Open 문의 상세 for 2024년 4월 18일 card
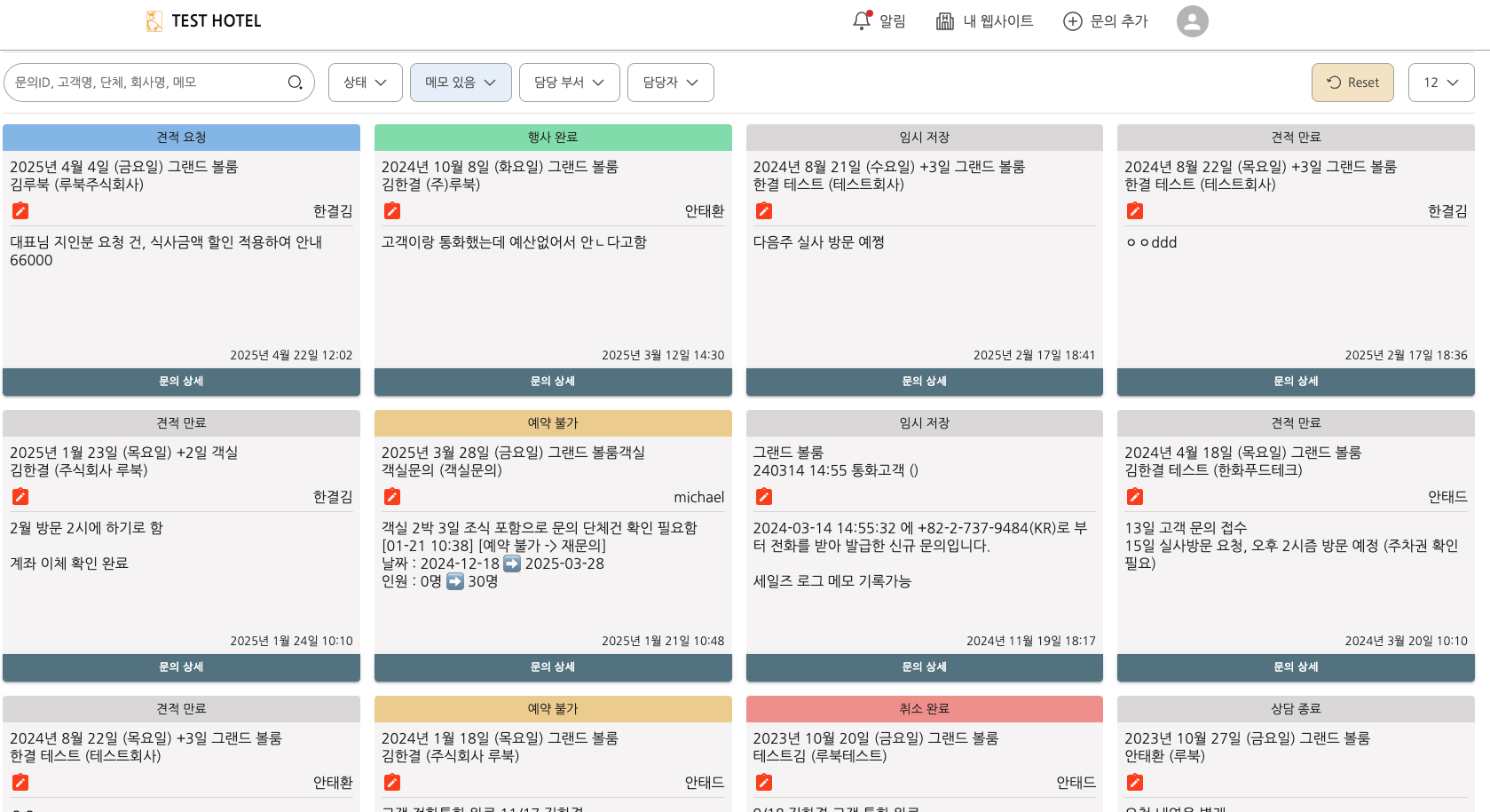Screen dimensions: 1490x812 tap(1296, 667)
